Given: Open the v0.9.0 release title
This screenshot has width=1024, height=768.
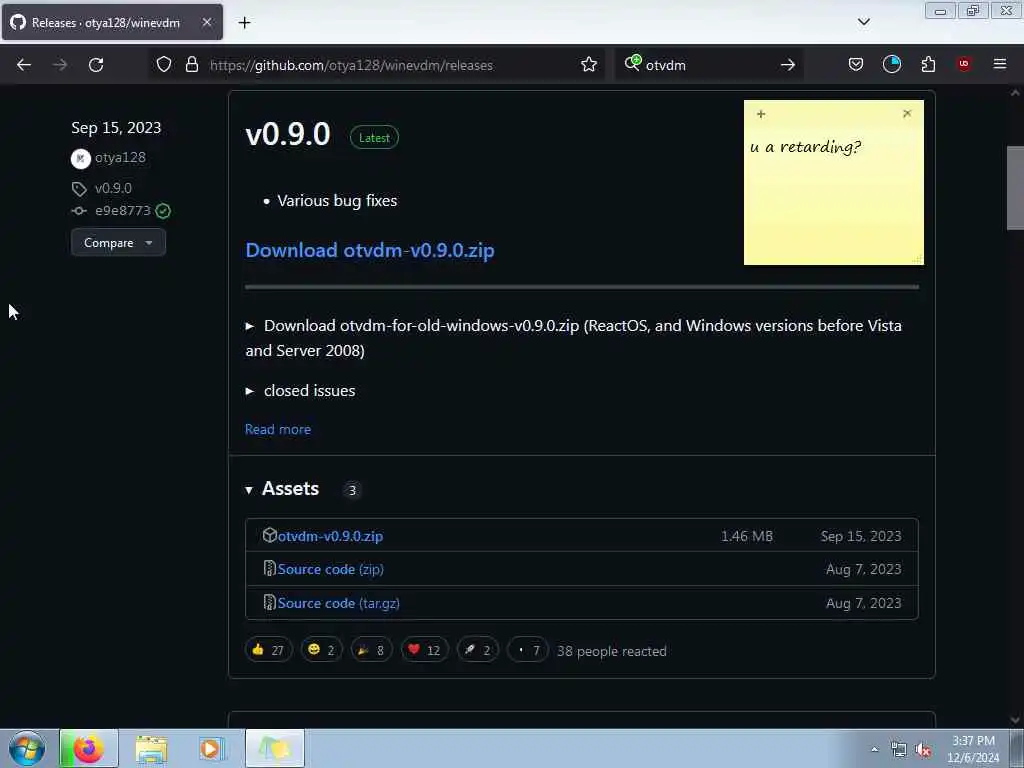Looking at the screenshot, I should click(x=288, y=135).
